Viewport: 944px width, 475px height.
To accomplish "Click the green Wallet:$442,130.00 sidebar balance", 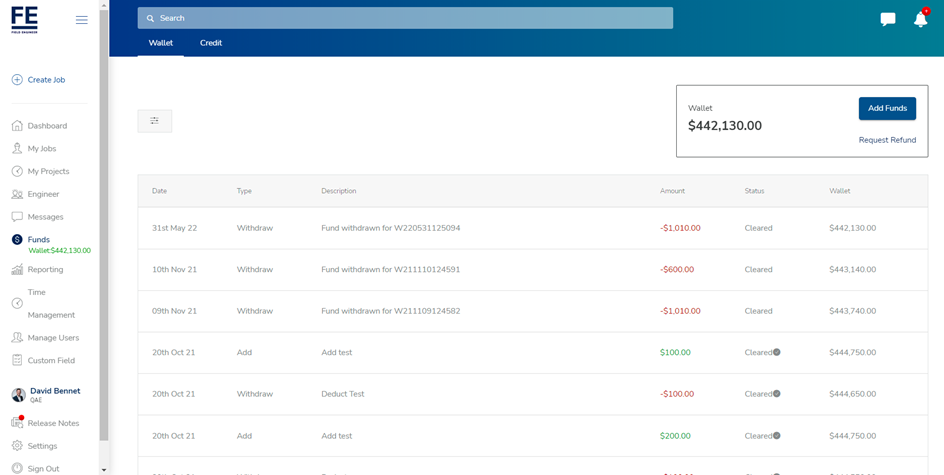I will (60, 250).
